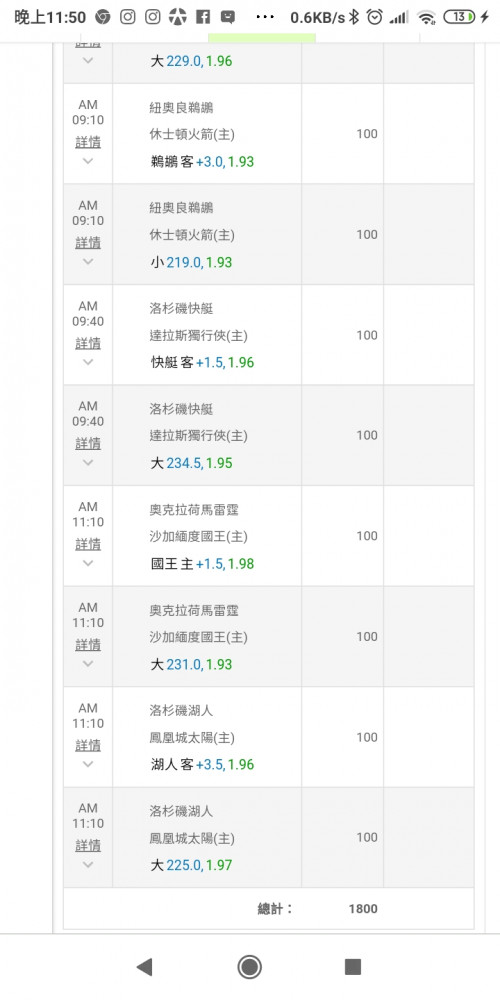The width and height of the screenshot is (500, 1000).
Task: Open 詳情 link for 大 231.0 bet
Action: pyautogui.click(x=88, y=645)
